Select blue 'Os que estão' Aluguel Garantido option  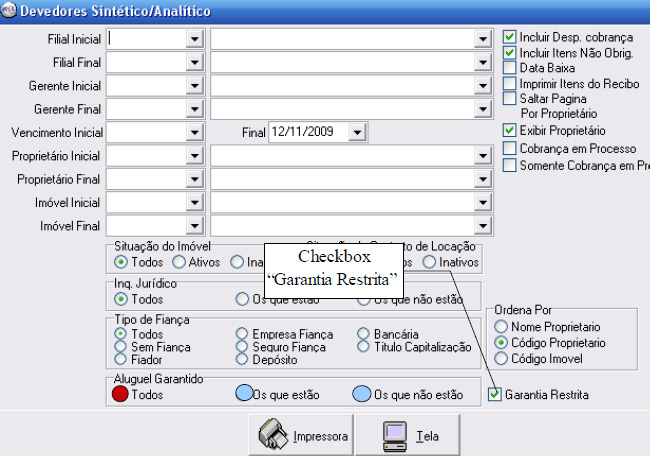coord(243,394)
